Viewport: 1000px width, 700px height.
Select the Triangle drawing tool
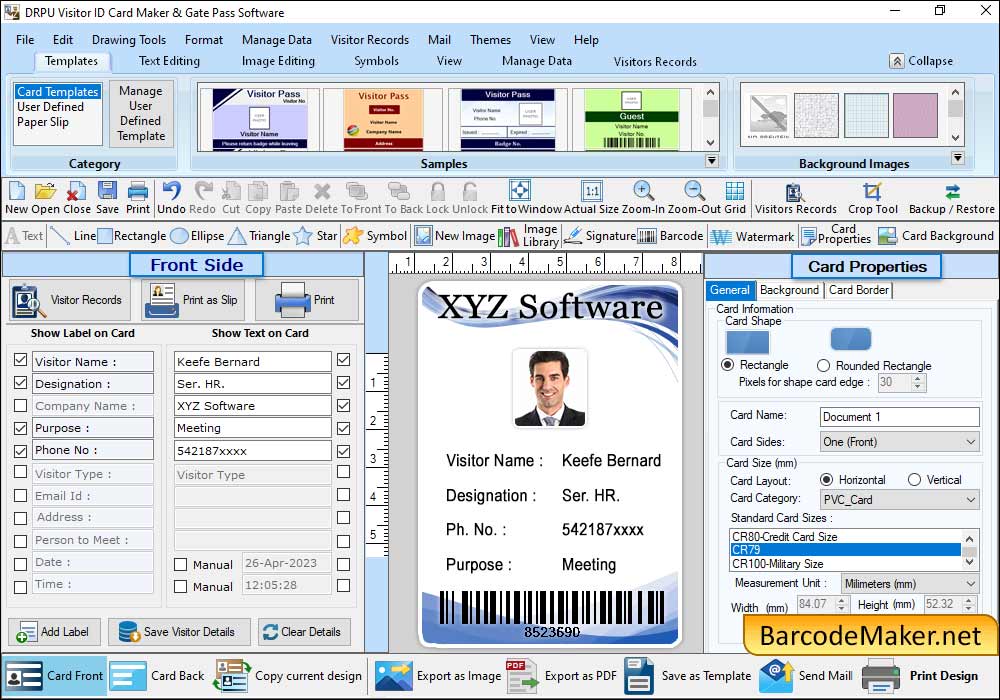(x=260, y=236)
